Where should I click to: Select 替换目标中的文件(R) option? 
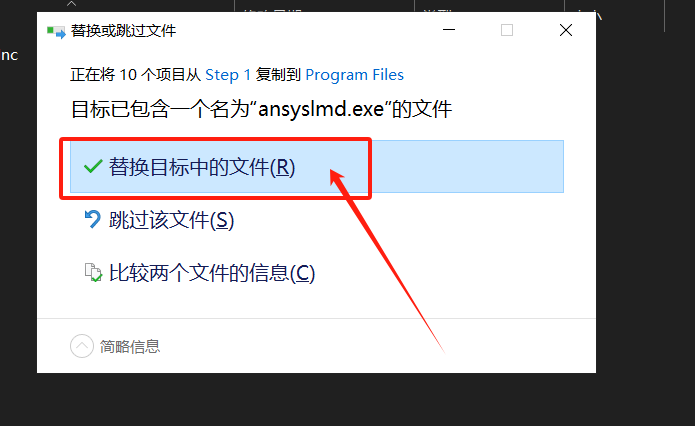coord(317,167)
